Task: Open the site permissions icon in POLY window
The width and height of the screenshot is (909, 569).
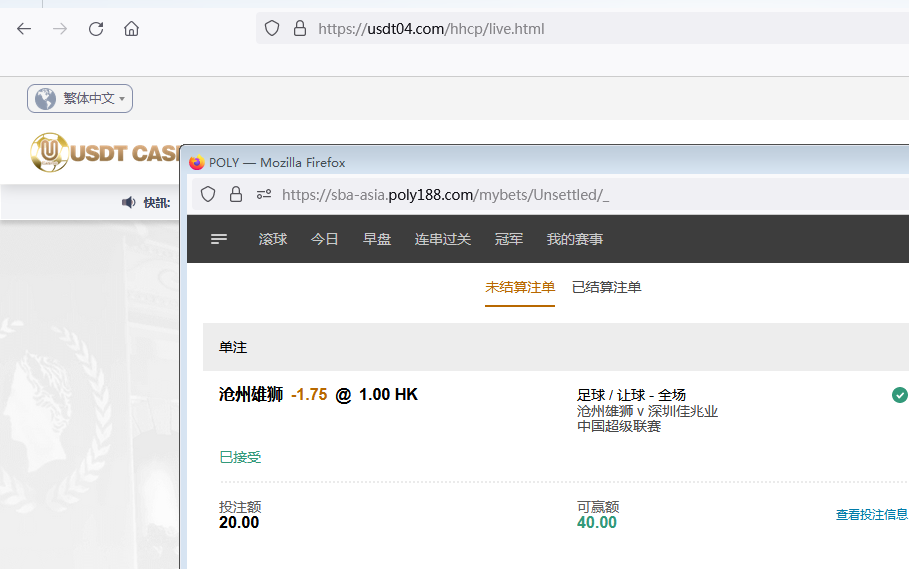Action: click(264, 194)
